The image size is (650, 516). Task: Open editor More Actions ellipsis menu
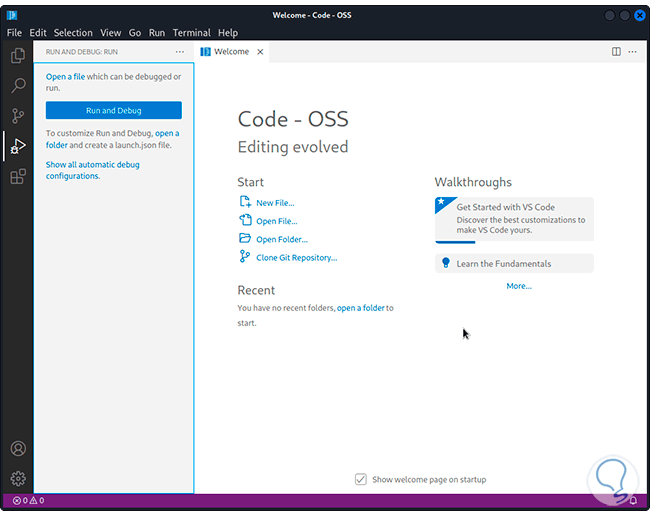(635, 51)
